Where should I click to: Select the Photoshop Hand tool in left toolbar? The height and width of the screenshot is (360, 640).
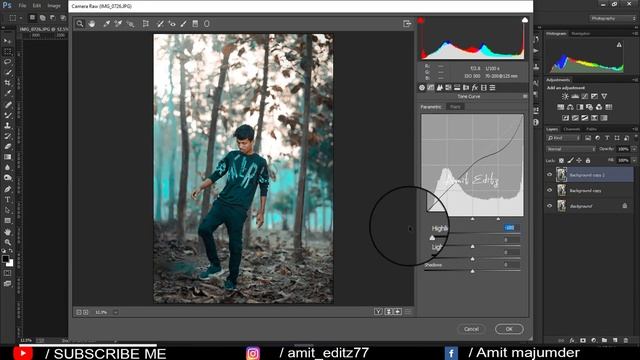pyautogui.click(x=7, y=231)
